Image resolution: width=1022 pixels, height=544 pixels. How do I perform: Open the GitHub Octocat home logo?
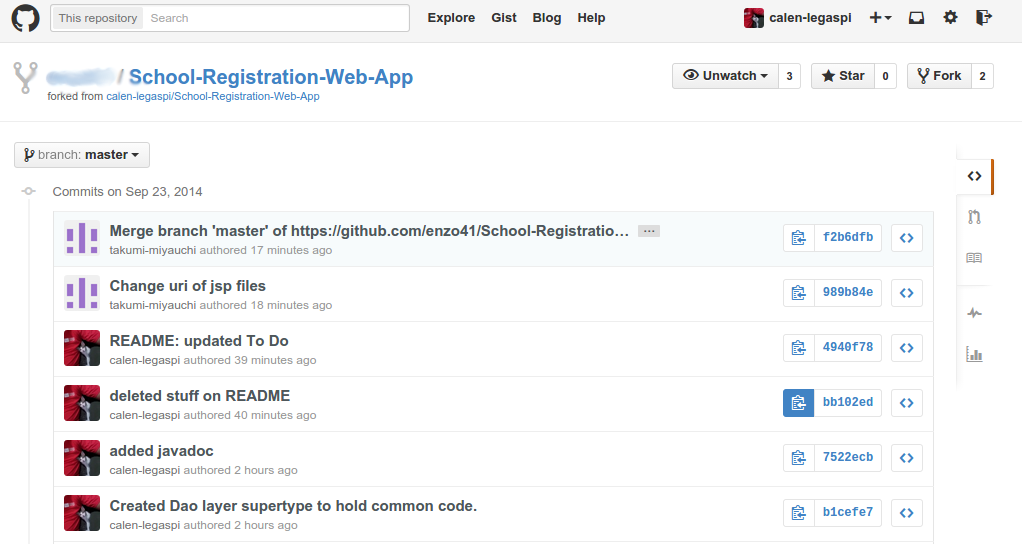click(x=25, y=18)
